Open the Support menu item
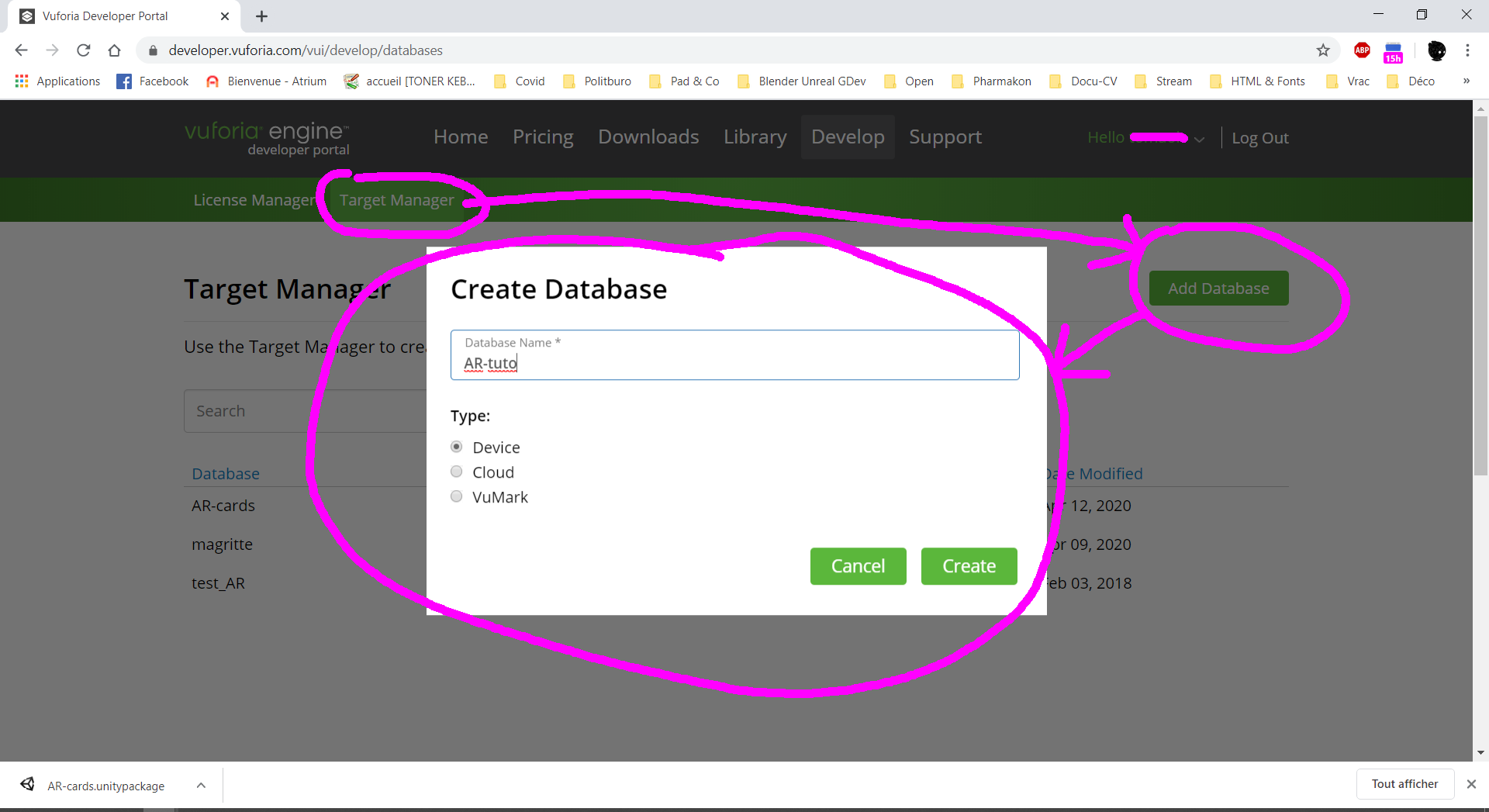The image size is (1489, 812). tap(945, 137)
